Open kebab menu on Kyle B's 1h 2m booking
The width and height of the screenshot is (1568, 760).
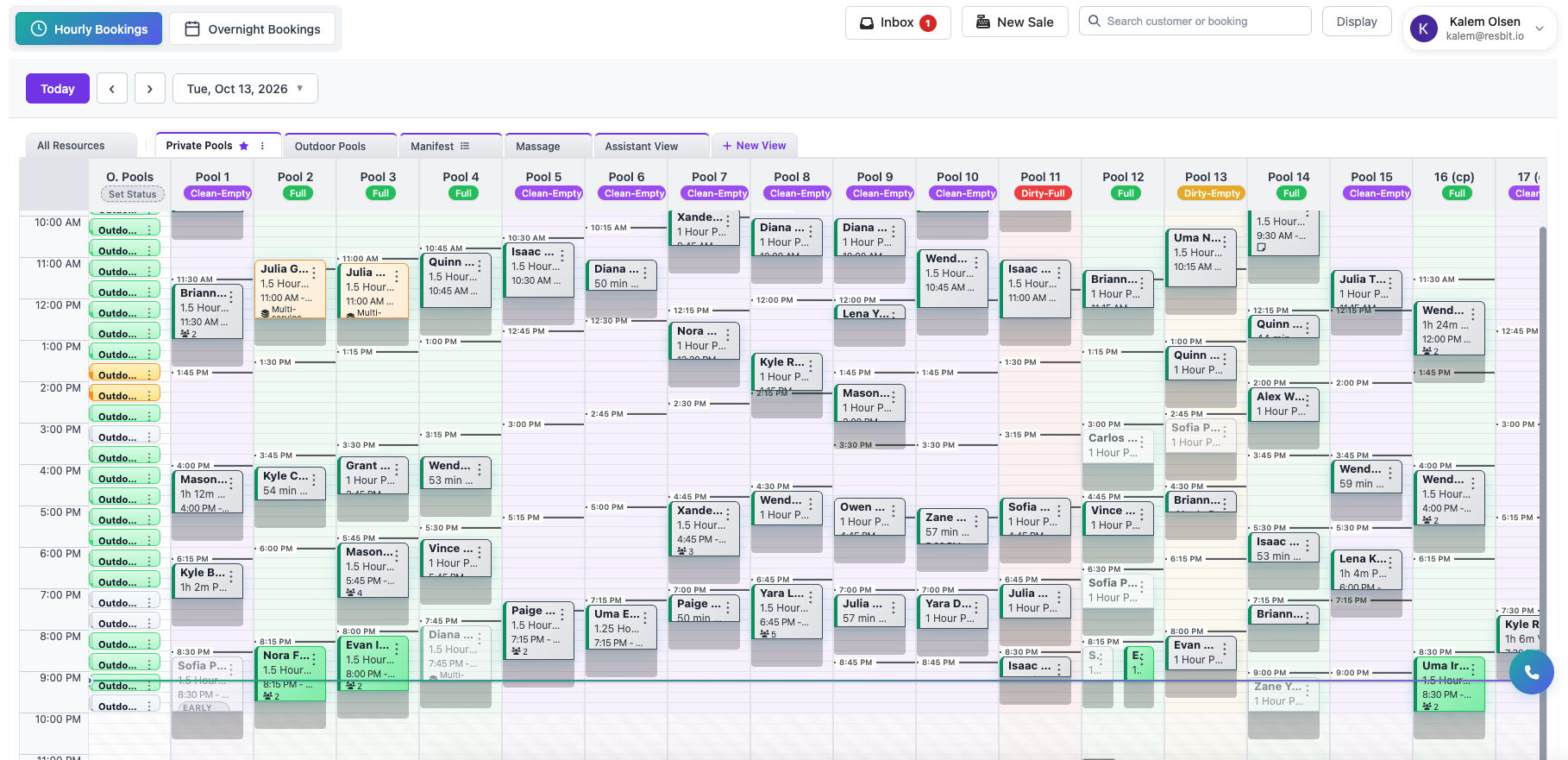pos(231,576)
